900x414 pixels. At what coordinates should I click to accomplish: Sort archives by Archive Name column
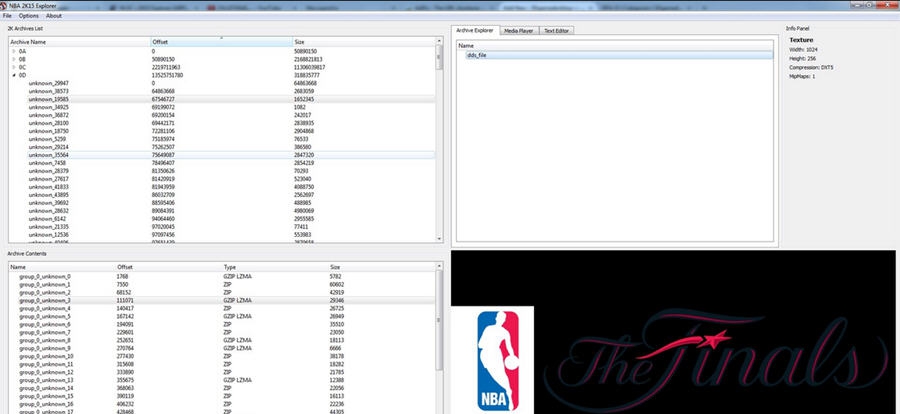[x=79, y=42]
